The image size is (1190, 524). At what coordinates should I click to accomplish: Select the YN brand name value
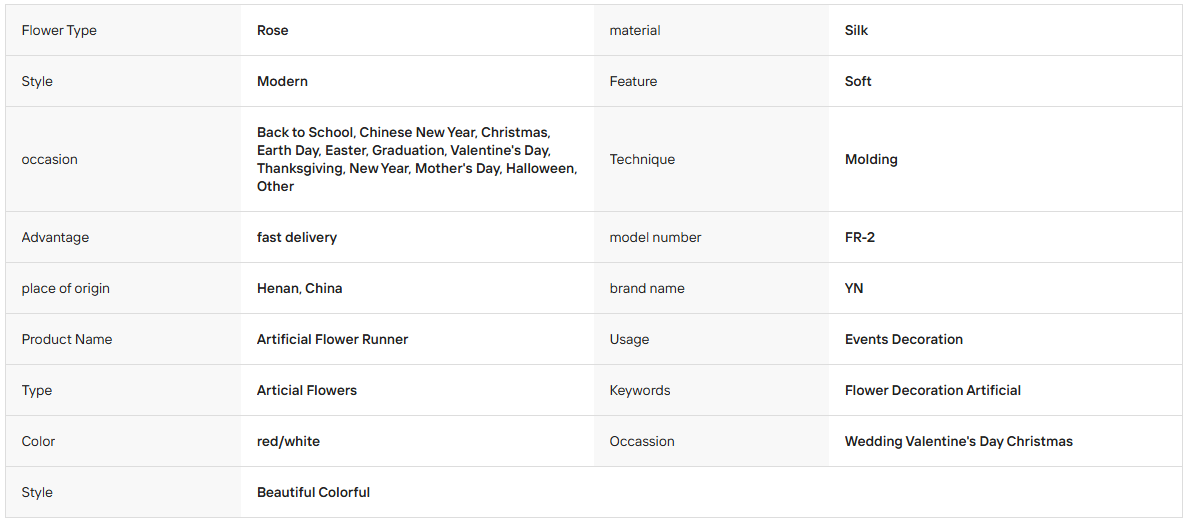854,289
